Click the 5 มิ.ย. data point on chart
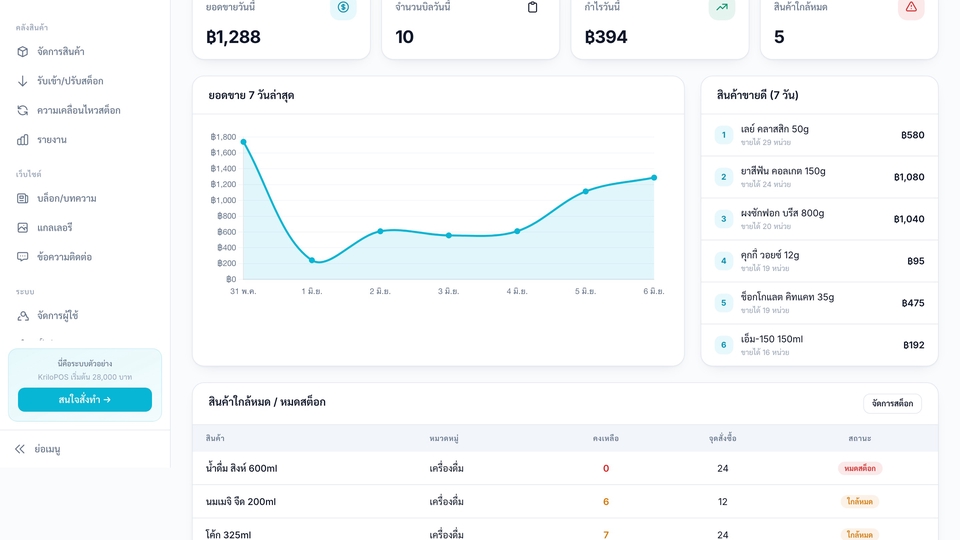This screenshot has height=540, width=960. point(586,192)
